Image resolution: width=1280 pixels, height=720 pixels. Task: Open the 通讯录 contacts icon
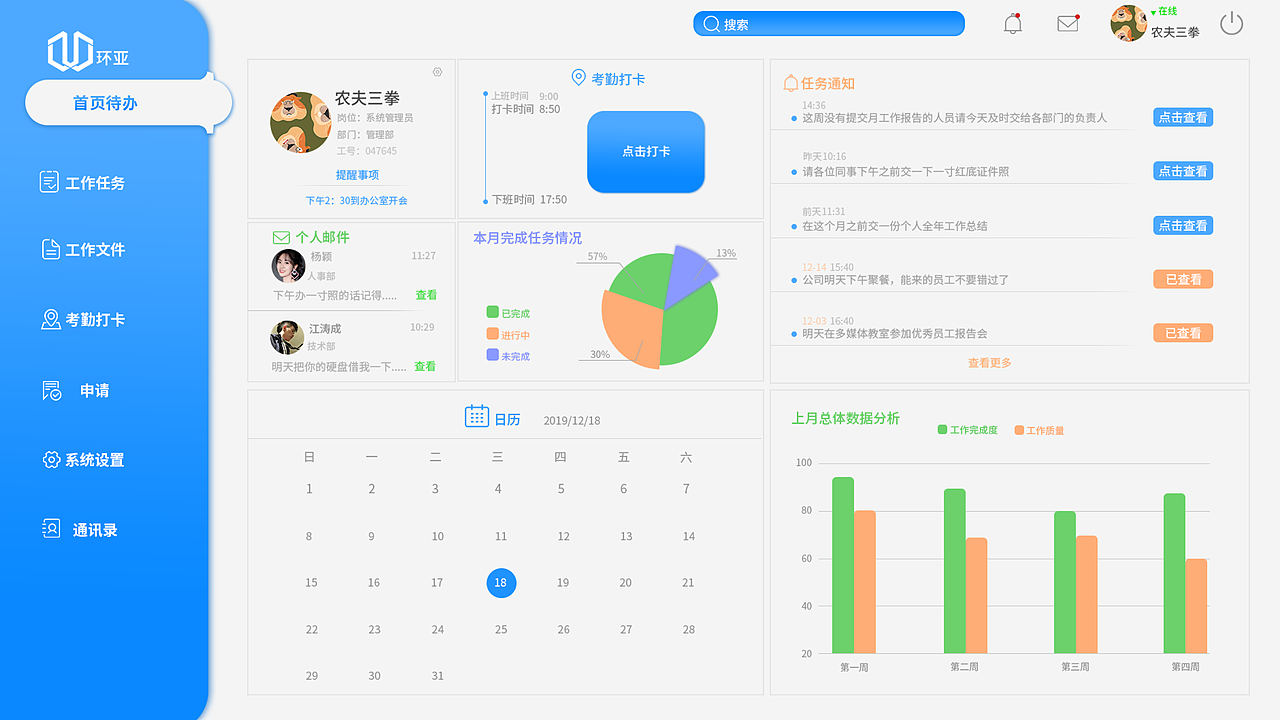[x=52, y=529]
